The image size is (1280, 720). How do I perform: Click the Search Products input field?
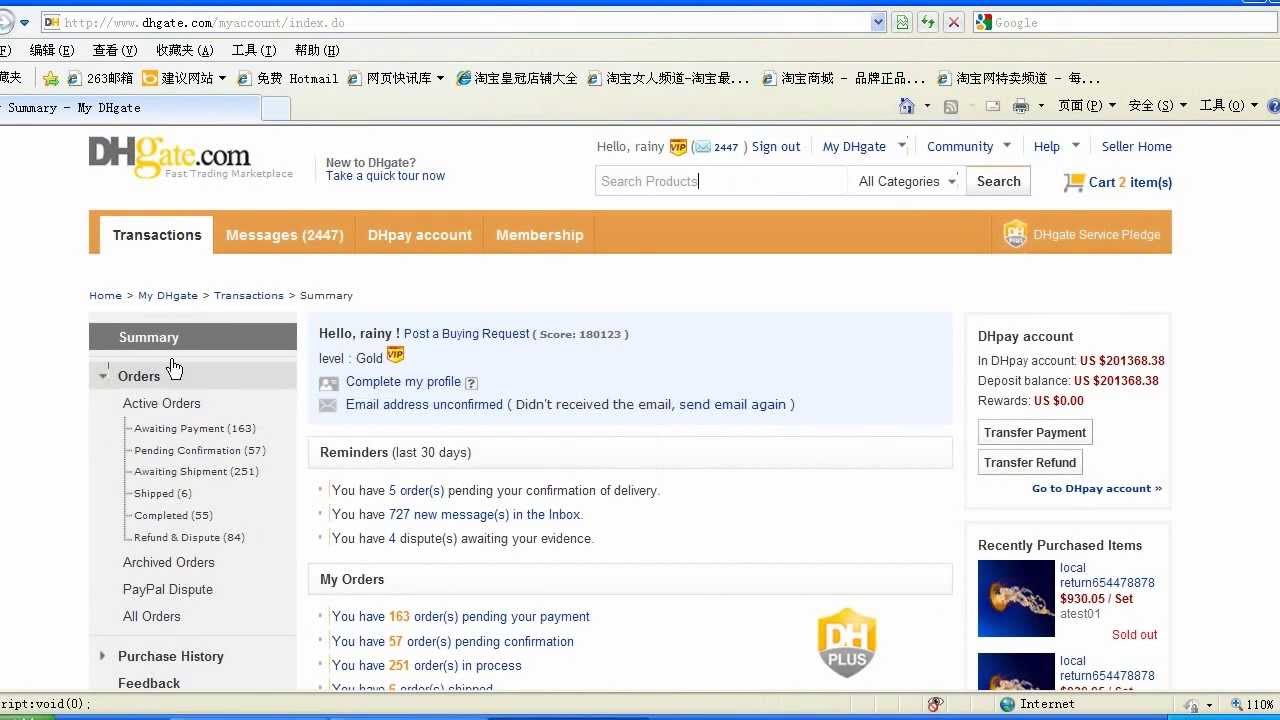[721, 181]
